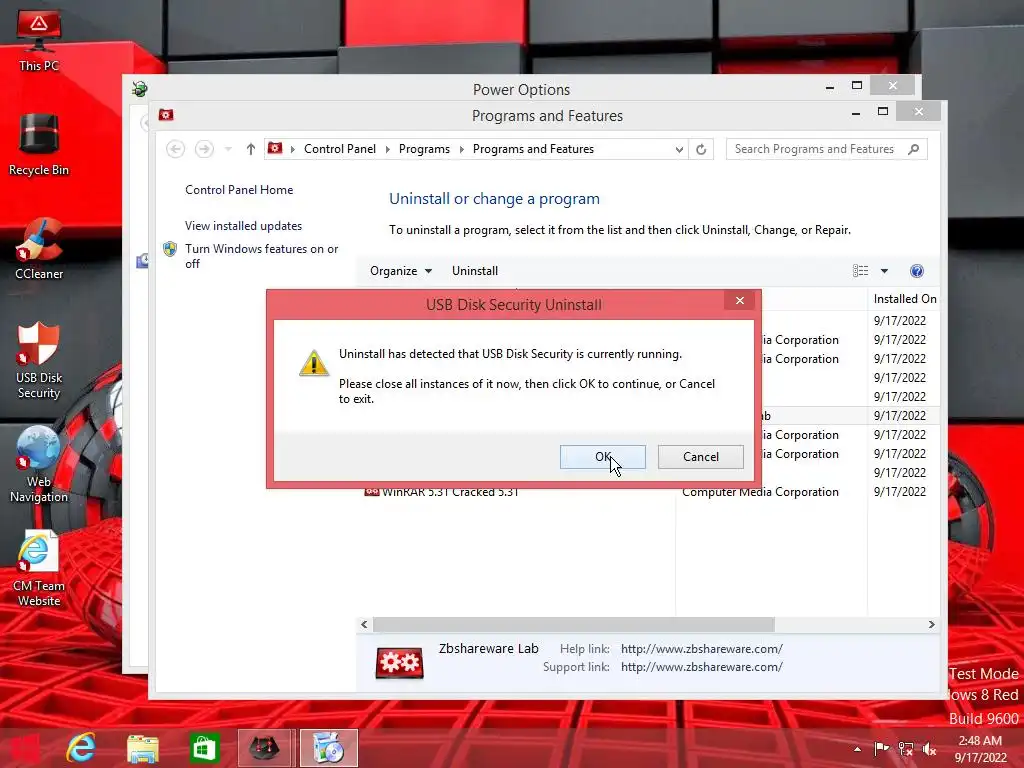Viewport: 1024px width, 768px height.
Task: Open USB Disk Security desktop shortcut
Action: (39, 360)
